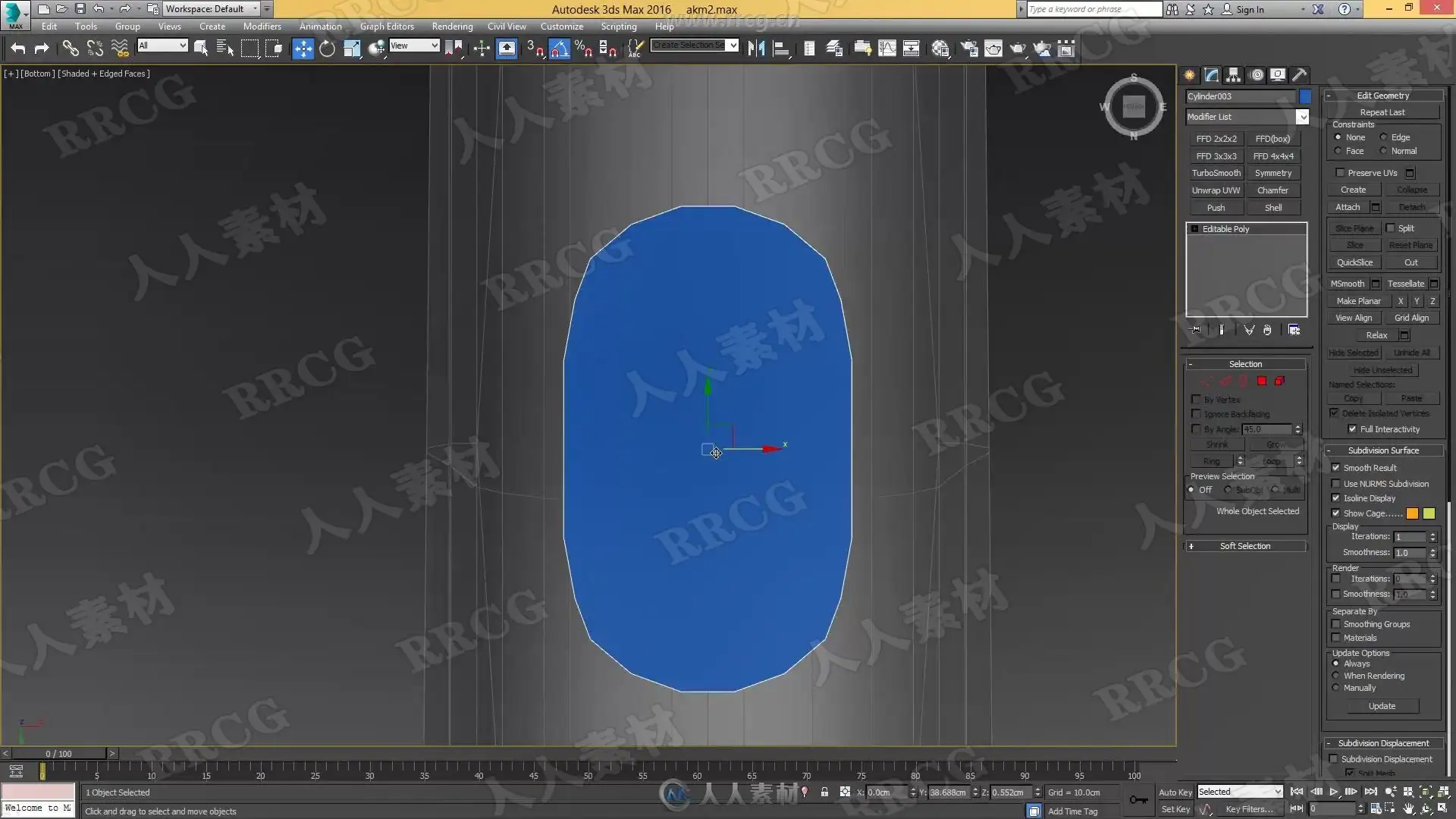Toggle the Angle Snap icon
This screenshot has height=819, width=1456.
click(559, 49)
